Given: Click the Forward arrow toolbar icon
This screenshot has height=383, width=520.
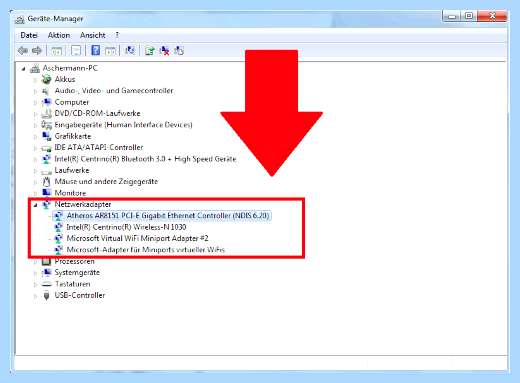Looking at the screenshot, I should 37,51.
